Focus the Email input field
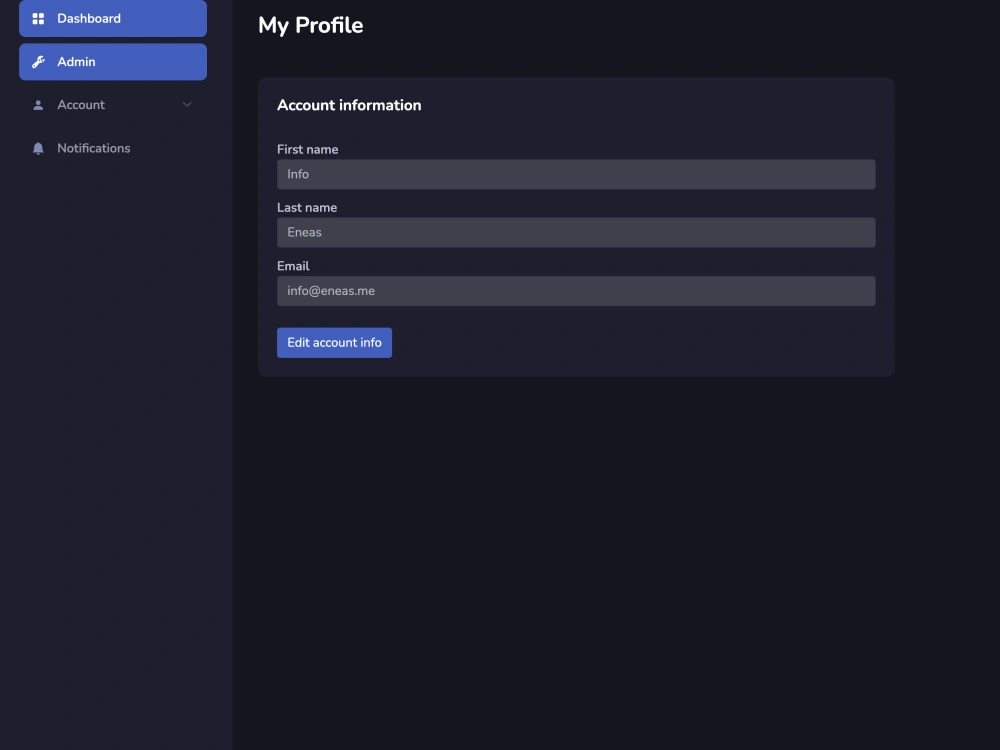This screenshot has width=1000, height=750. tap(576, 291)
